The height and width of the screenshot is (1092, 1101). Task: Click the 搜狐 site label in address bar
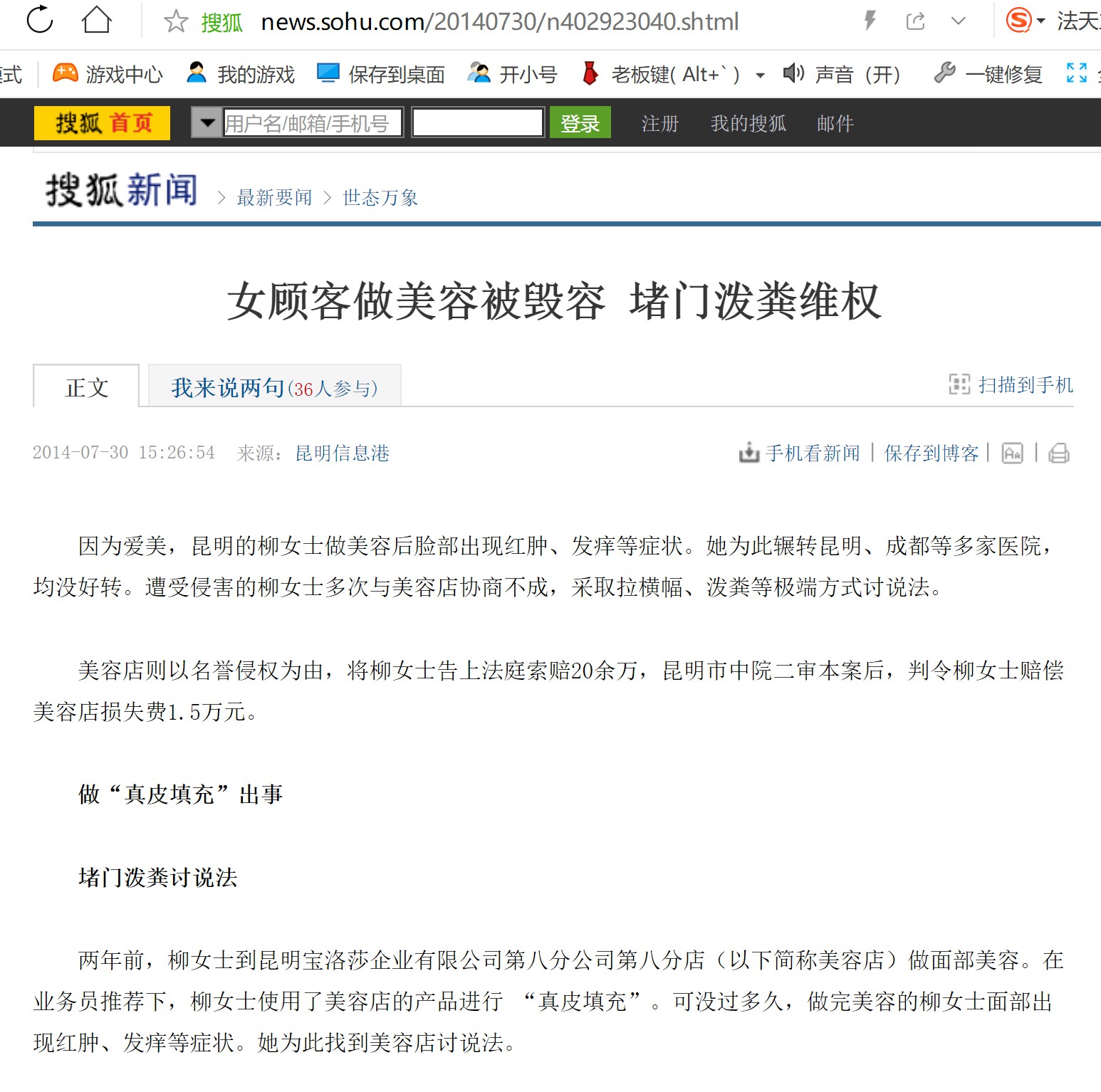221,23
